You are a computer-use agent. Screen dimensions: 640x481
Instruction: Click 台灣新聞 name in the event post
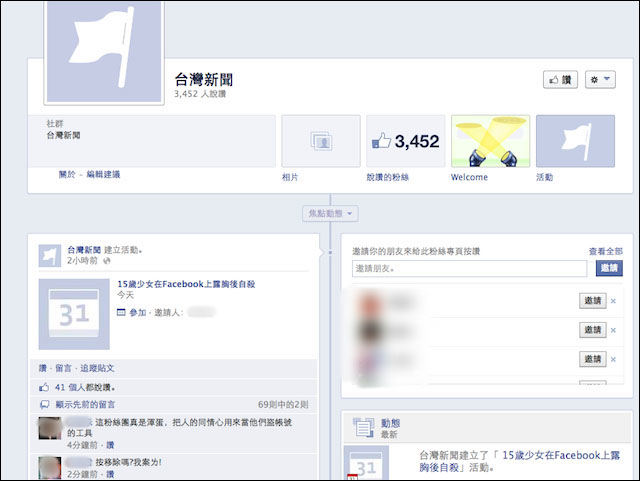(84, 250)
